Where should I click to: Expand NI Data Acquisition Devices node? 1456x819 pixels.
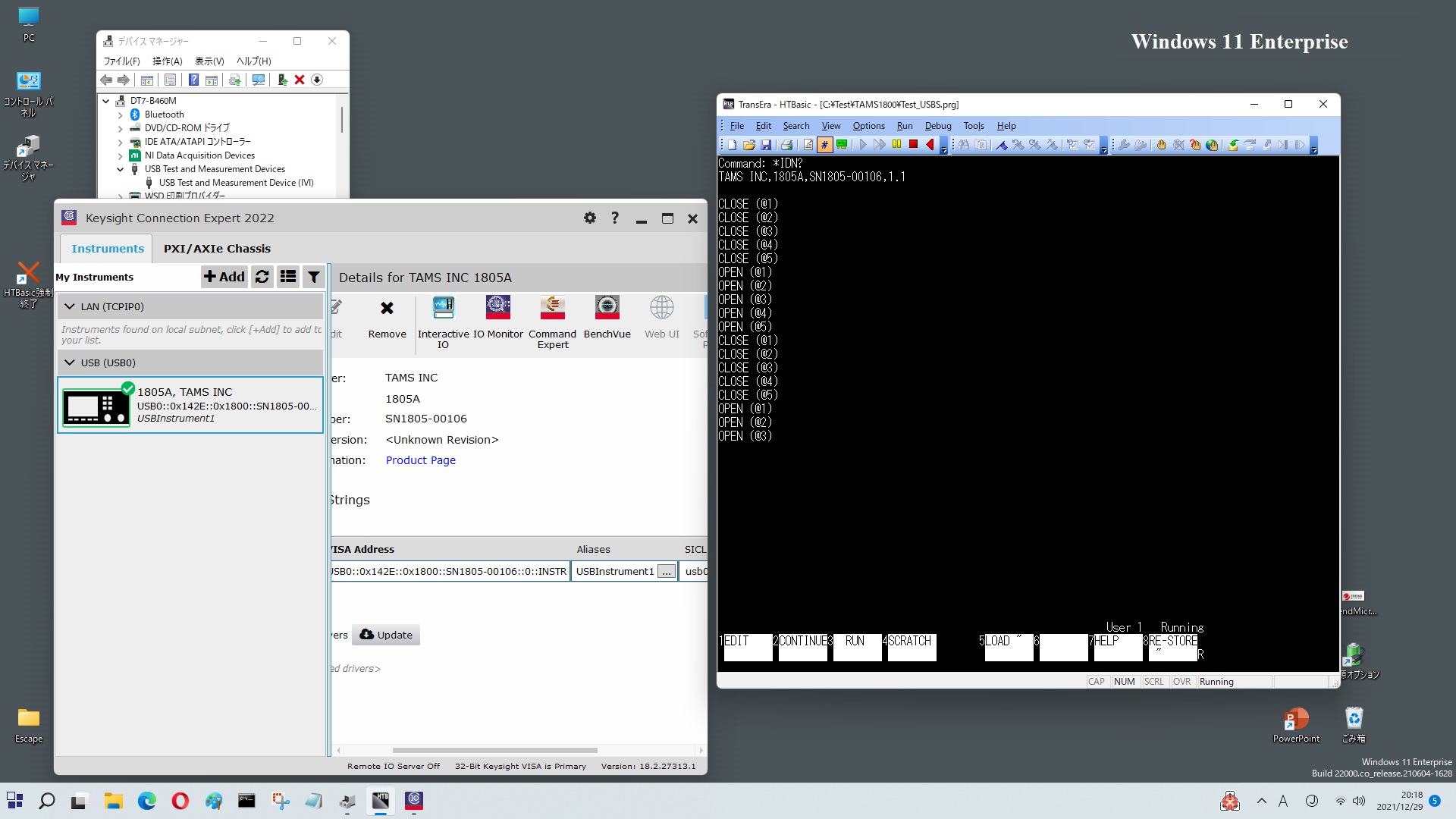121,155
